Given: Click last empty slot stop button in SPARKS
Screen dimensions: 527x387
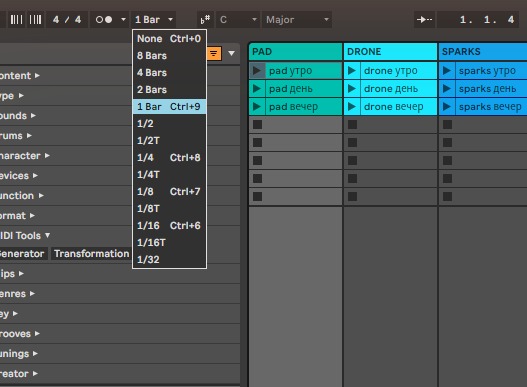Looking at the screenshot, I should pyautogui.click(x=447, y=196).
